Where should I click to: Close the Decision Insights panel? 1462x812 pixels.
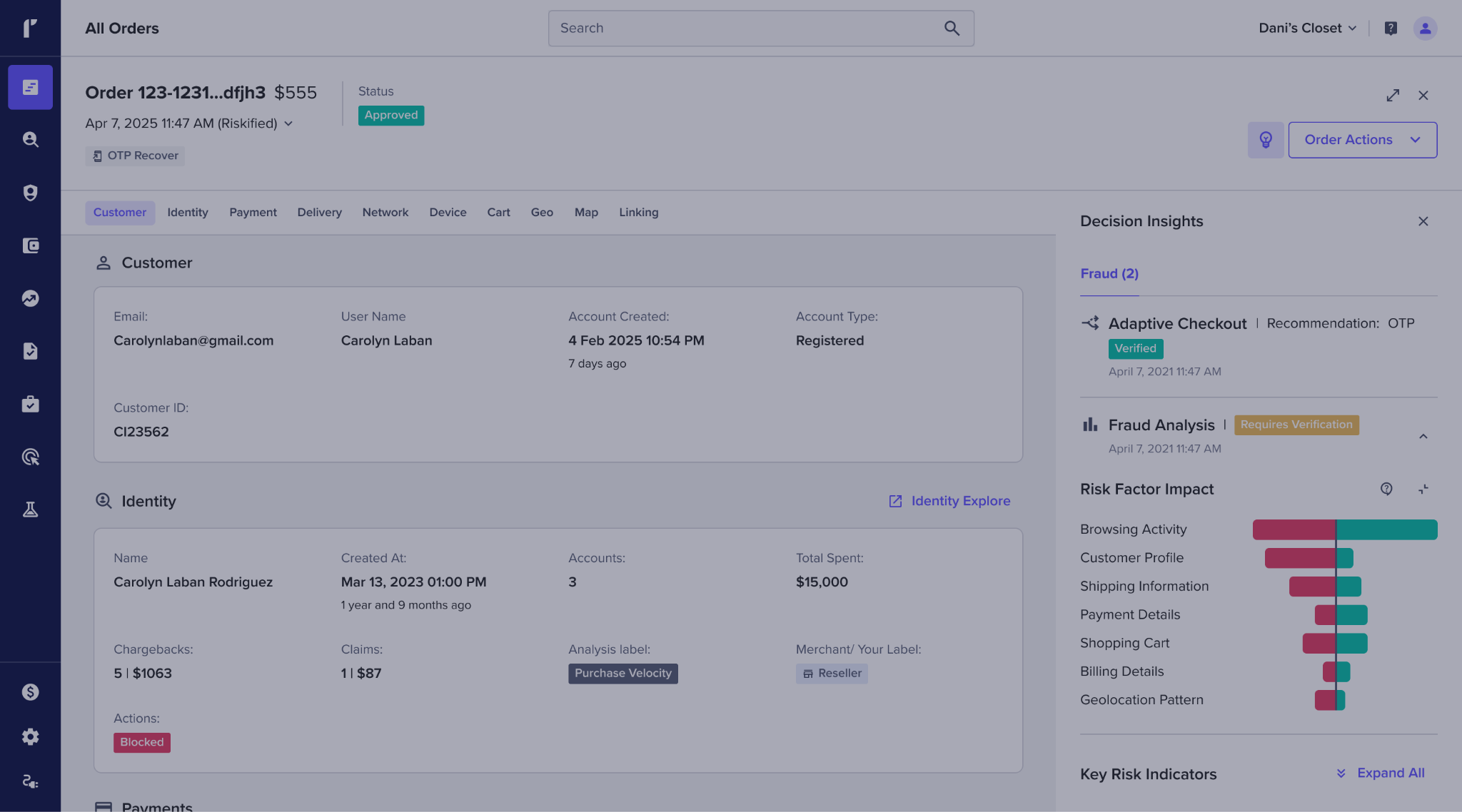point(1423,221)
